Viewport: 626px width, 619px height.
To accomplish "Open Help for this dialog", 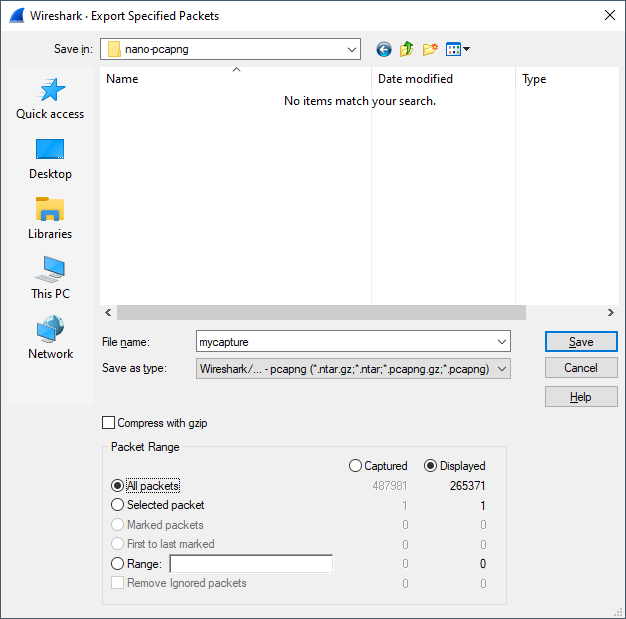I will pyautogui.click(x=581, y=397).
